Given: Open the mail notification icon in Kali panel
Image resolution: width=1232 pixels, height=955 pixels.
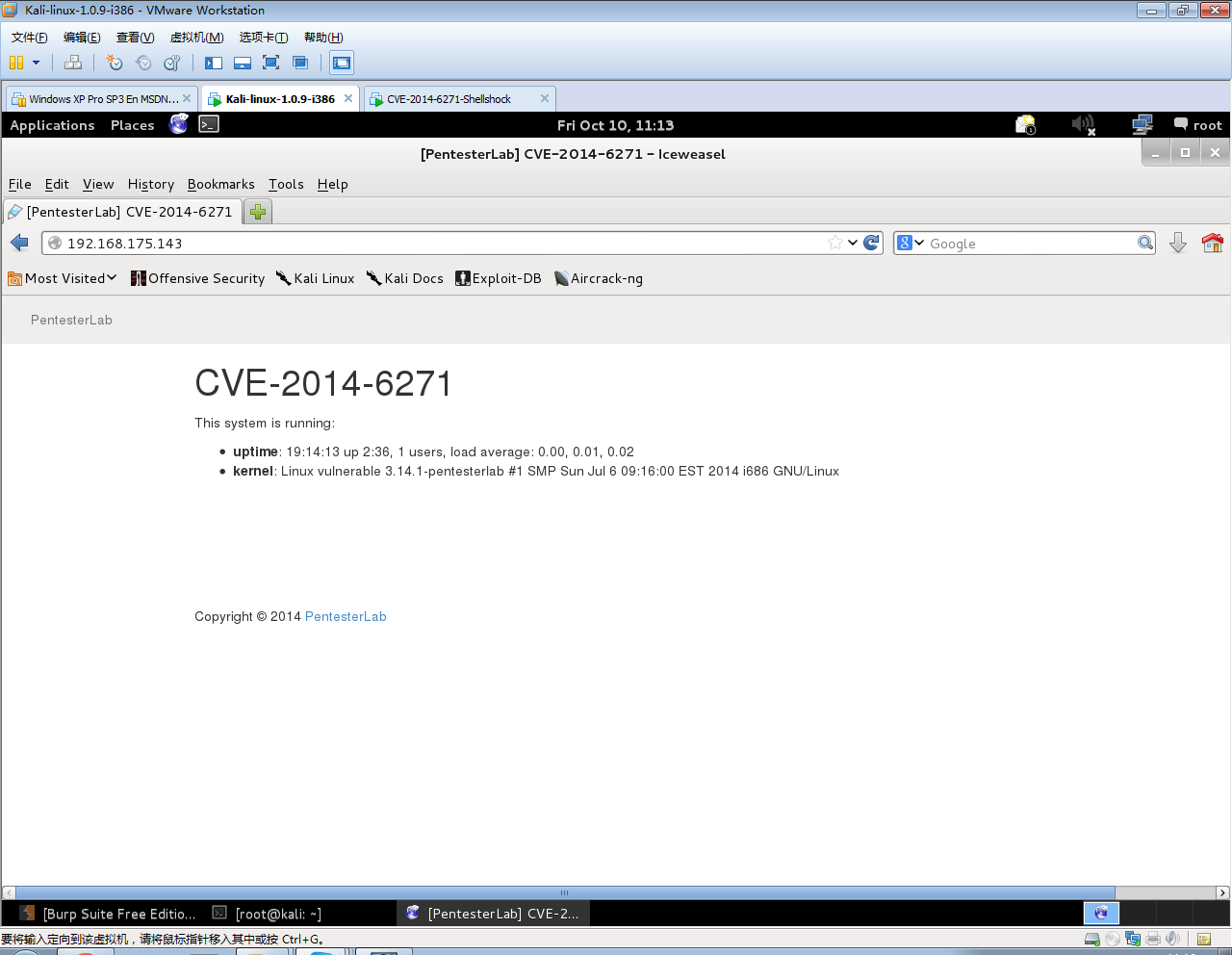Looking at the screenshot, I should click(1026, 124).
